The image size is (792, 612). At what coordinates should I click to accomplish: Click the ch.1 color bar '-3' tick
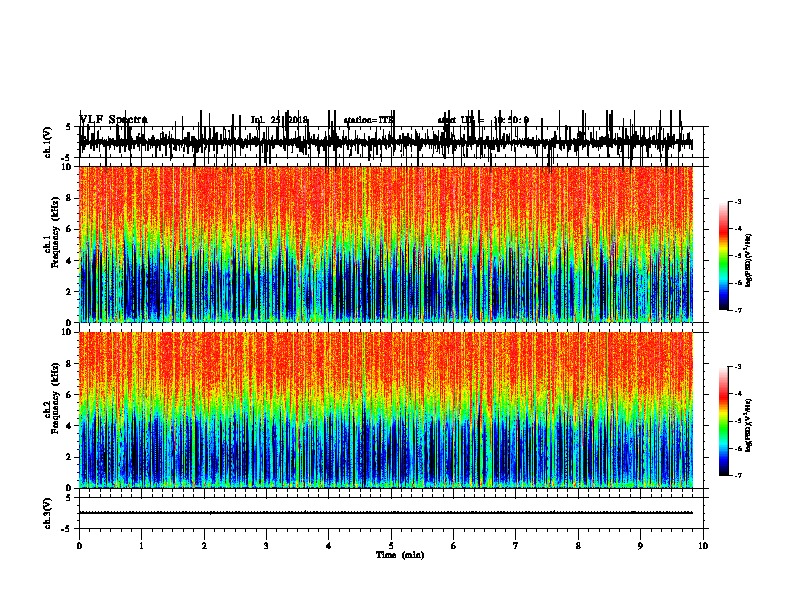pyautogui.click(x=737, y=201)
